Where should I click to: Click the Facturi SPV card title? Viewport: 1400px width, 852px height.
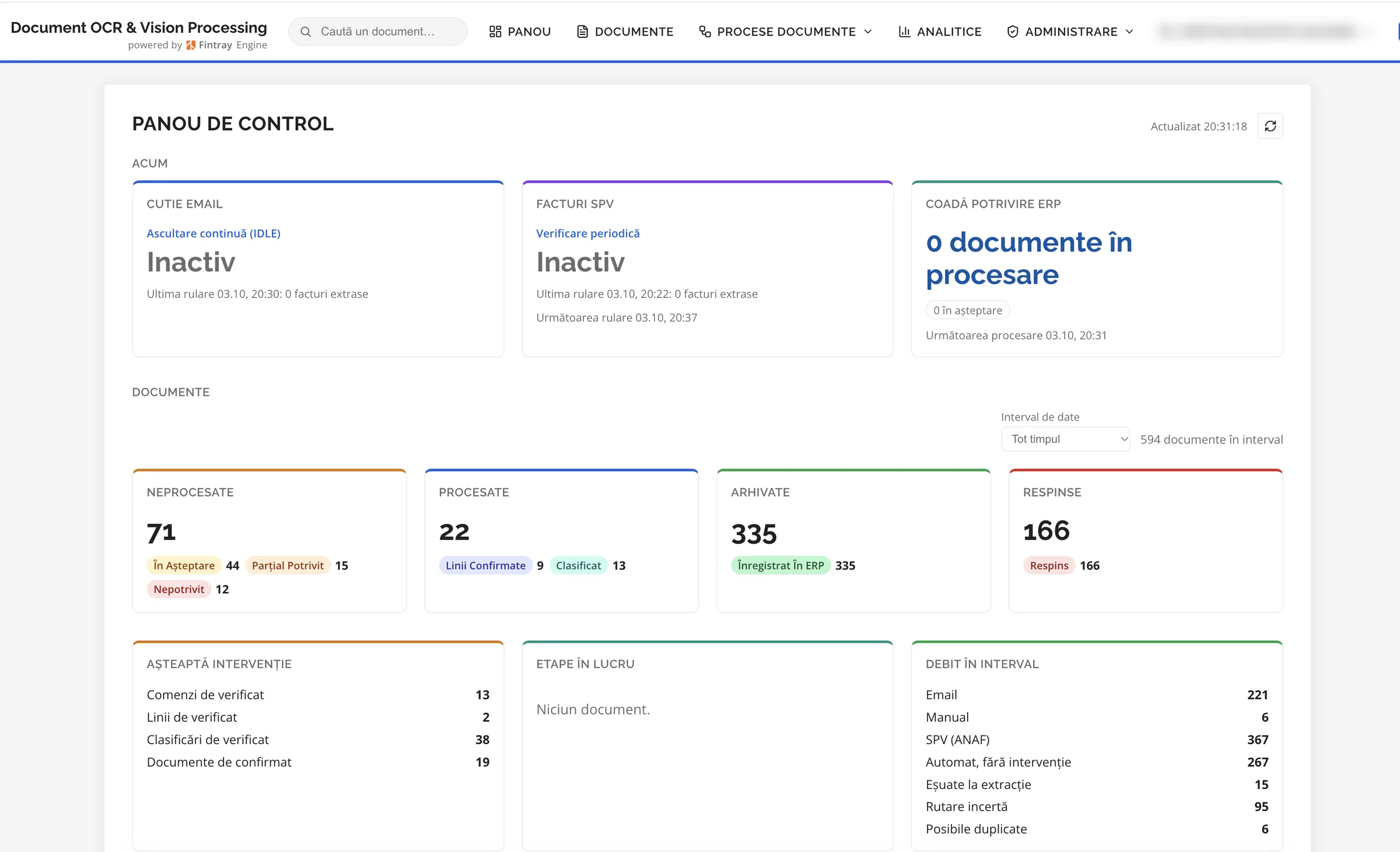coord(575,204)
